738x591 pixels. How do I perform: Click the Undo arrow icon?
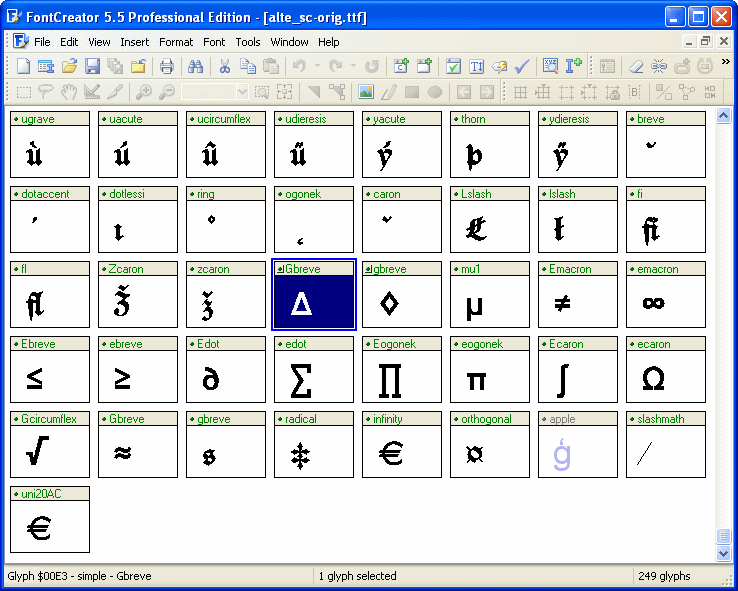[x=299, y=66]
